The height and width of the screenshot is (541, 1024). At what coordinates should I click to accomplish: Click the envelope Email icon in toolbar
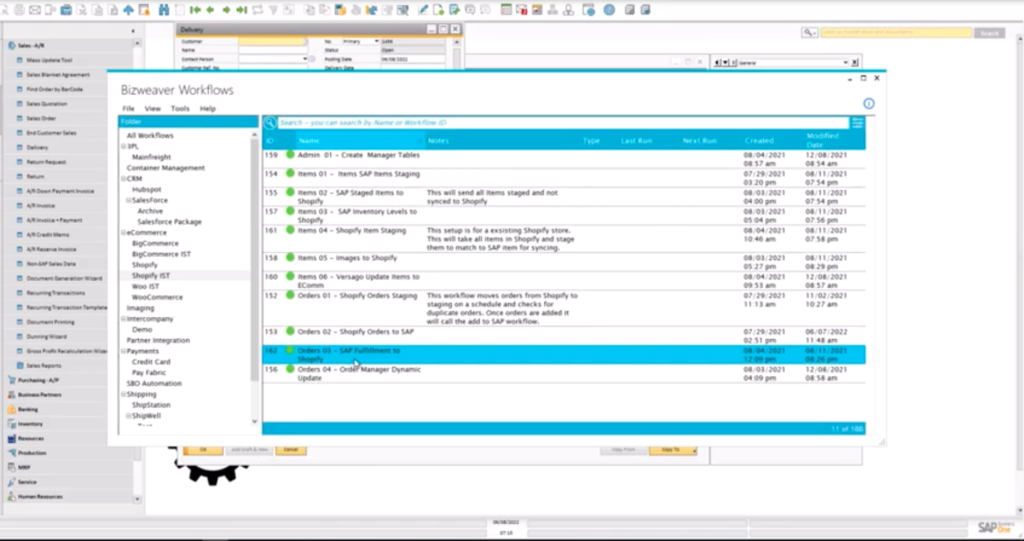pos(35,10)
